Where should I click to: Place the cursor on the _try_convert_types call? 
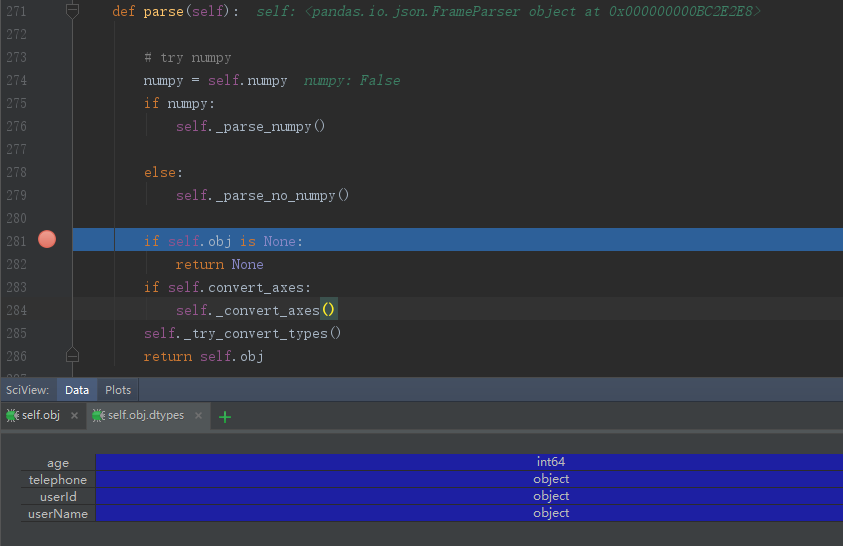[x=255, y=333]
